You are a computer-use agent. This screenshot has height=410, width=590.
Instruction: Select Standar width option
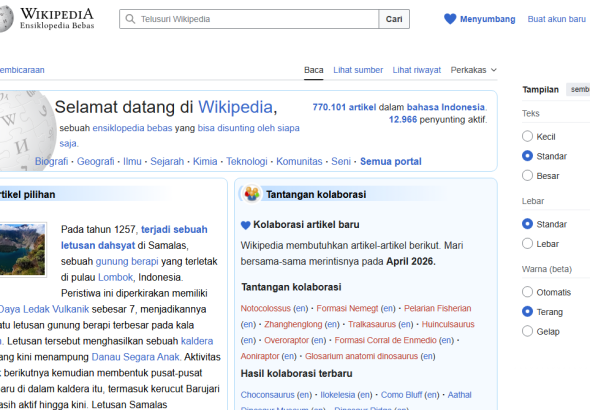click(527, 224)
